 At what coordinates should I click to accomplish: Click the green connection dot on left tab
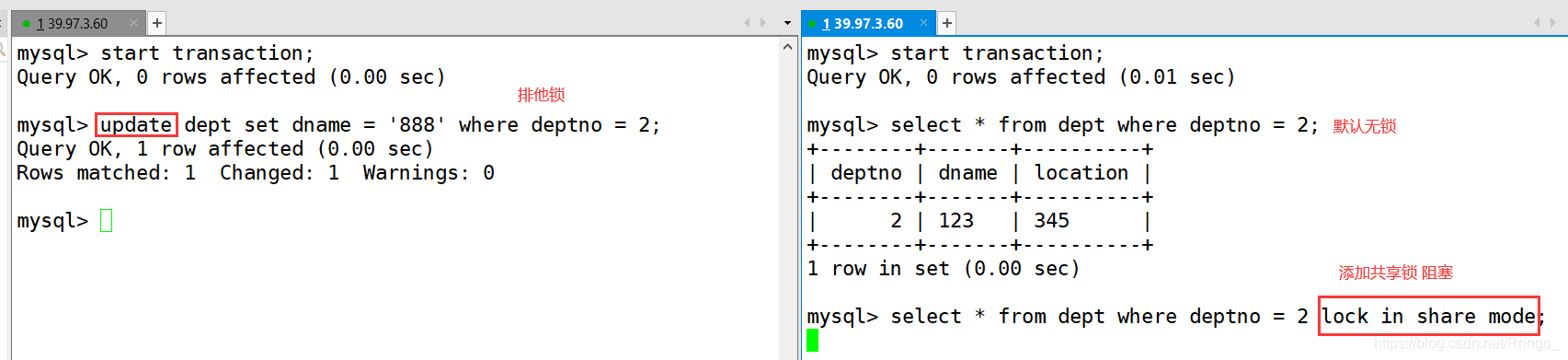(x=27, y=24)
